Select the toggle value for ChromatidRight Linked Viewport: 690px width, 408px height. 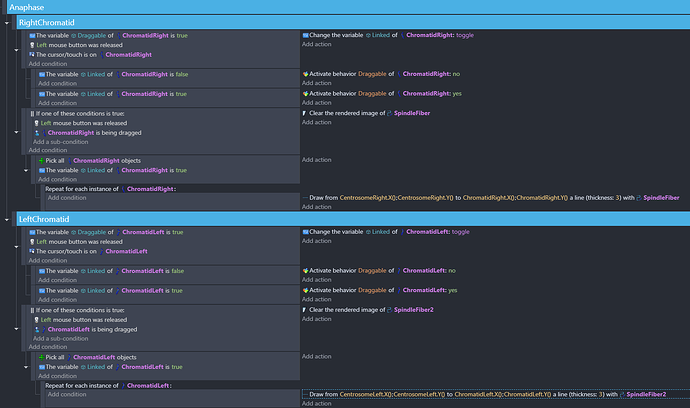tap(465, 36)
